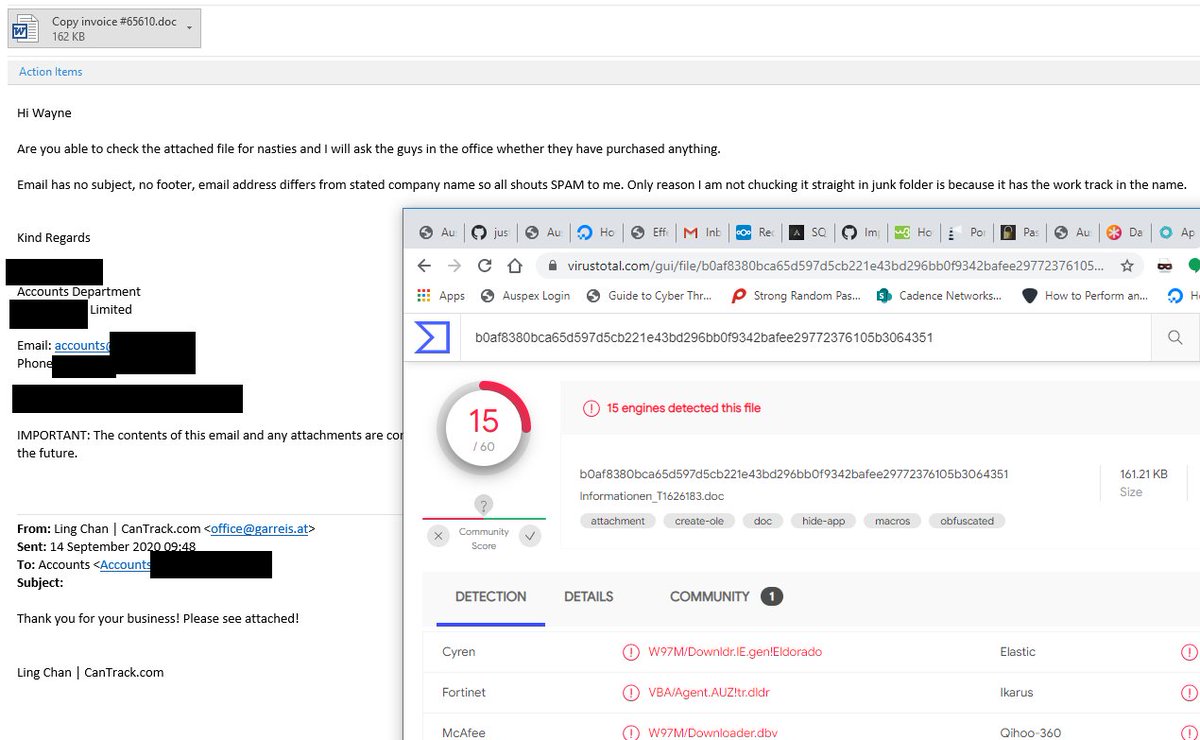
Task: Switch to the DETAILS tab
Action: click(x=588, y=597)
